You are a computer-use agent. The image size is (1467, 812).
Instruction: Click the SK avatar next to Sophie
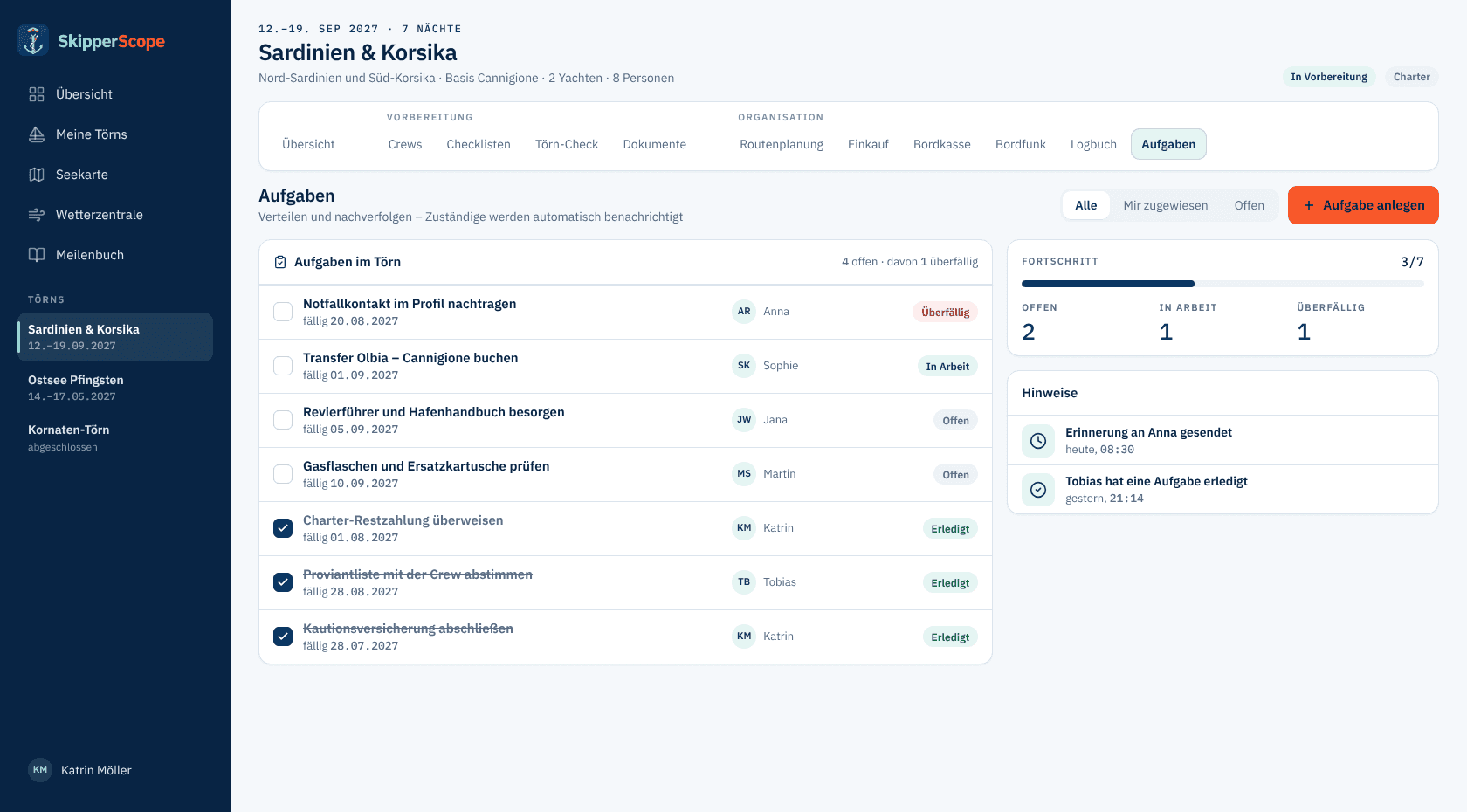click(x=744, y=366)
